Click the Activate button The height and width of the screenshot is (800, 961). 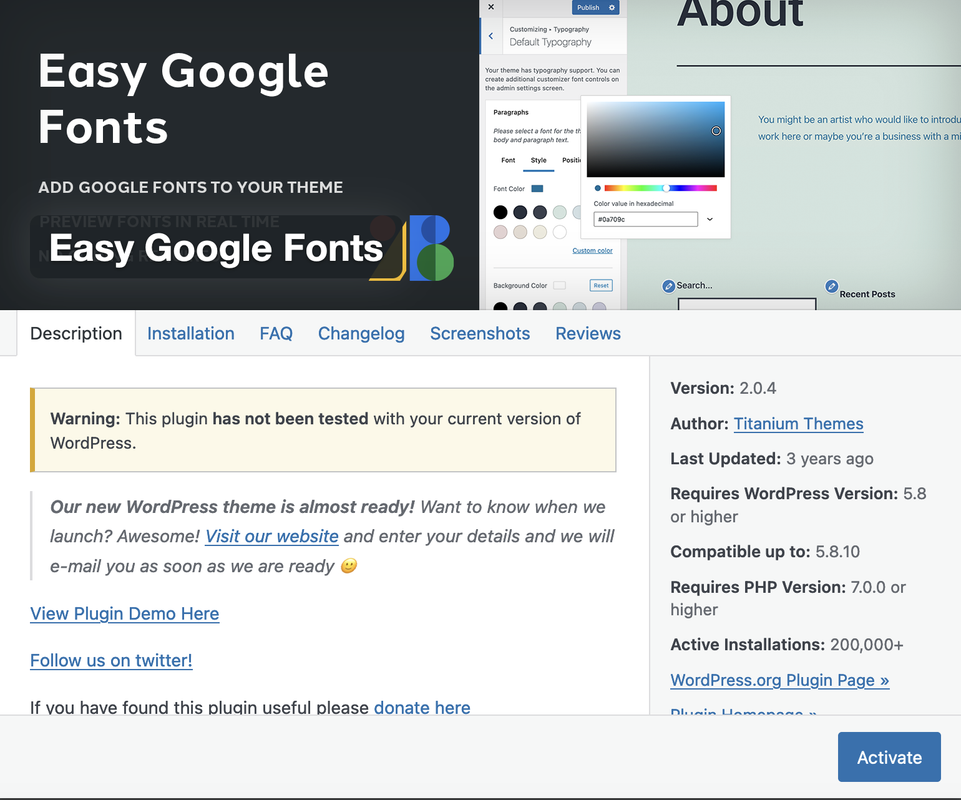point(889,757)
